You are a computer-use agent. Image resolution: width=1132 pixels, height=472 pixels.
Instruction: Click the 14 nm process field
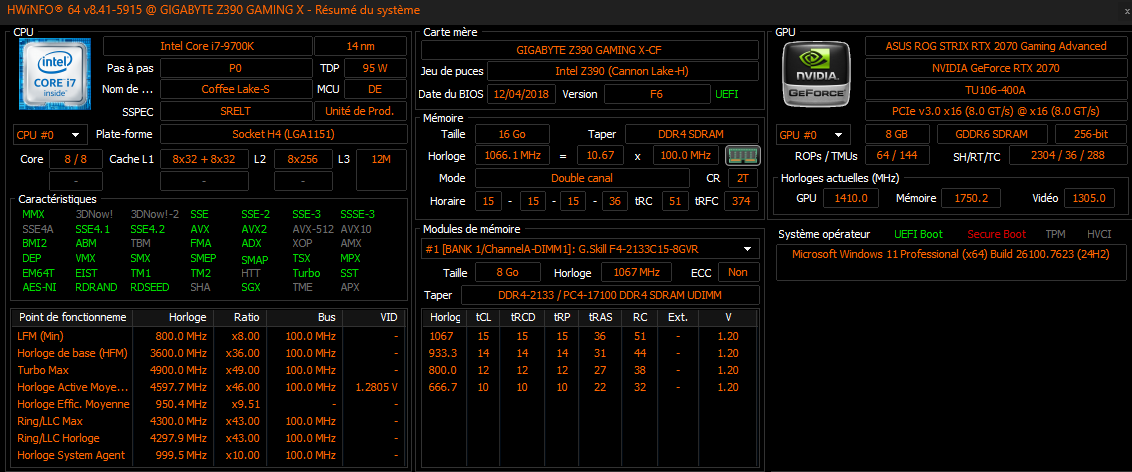[x=360, y=46]
